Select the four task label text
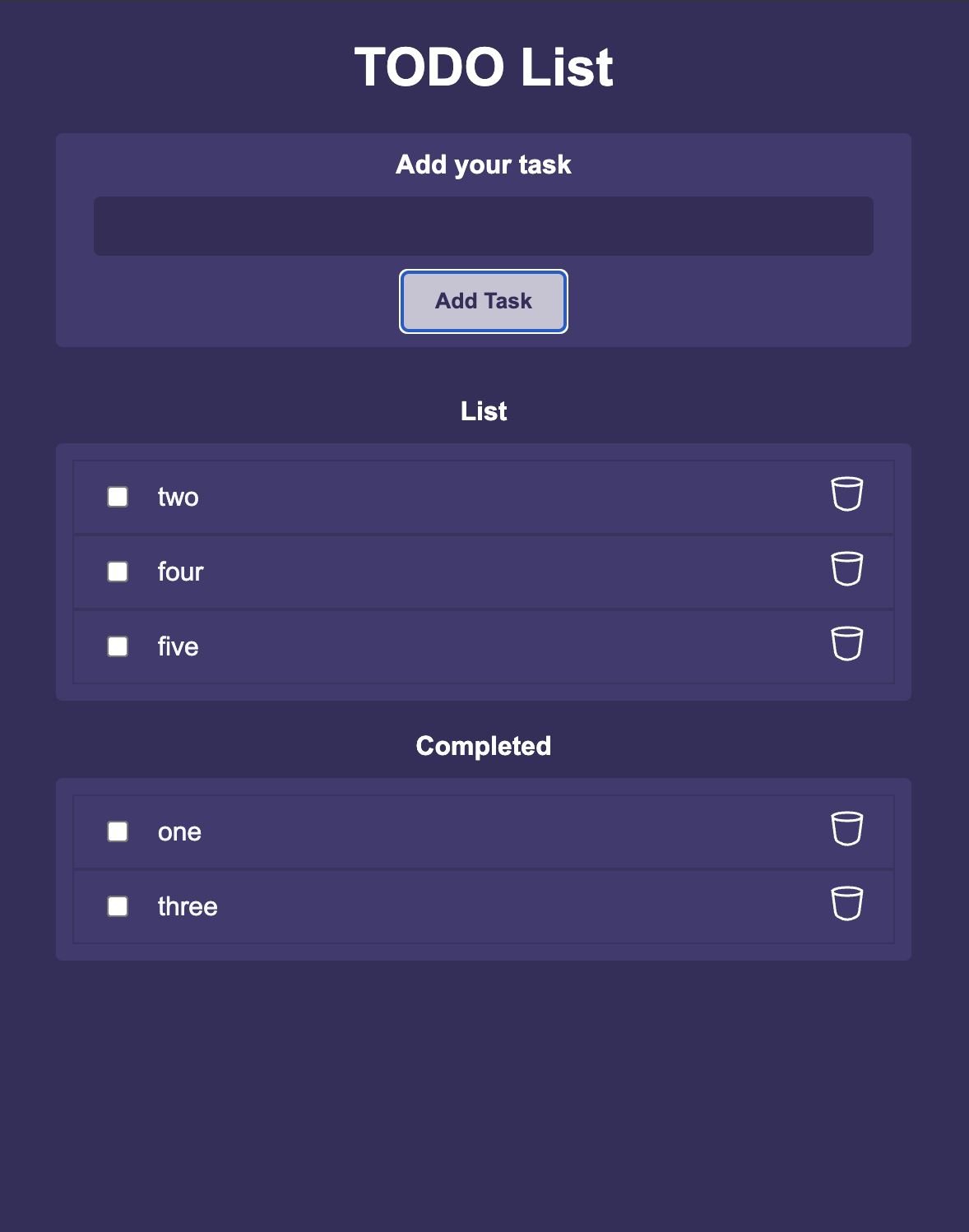The height and width of the screenshot is (1232, 969). [x=181, y=572]
